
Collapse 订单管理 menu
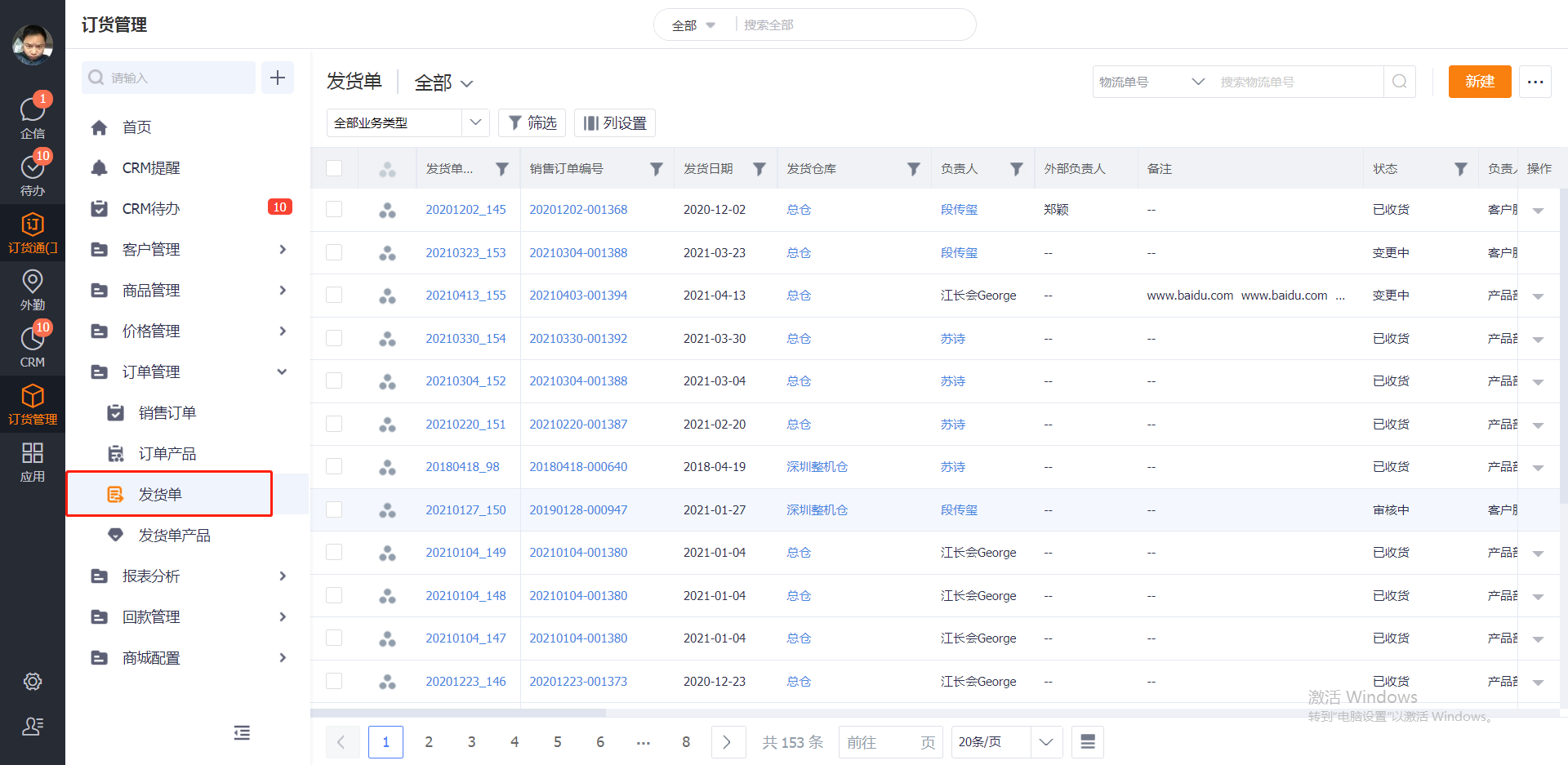point(189,371)
